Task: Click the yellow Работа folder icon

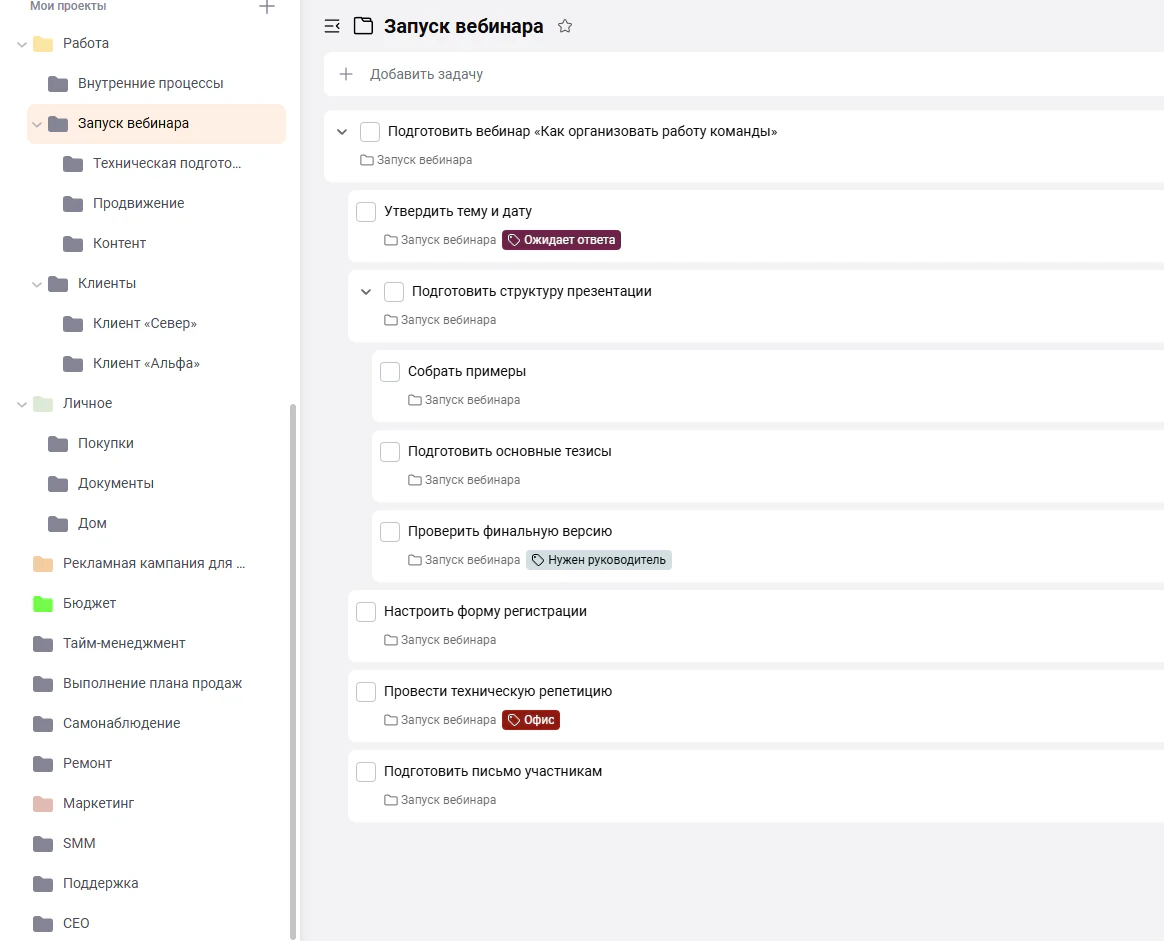Action: (43, 44)
